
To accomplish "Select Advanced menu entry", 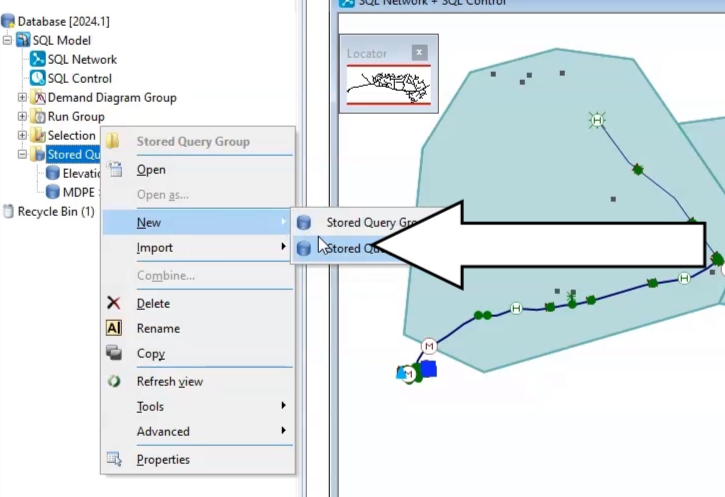I will tap(198, 431).
